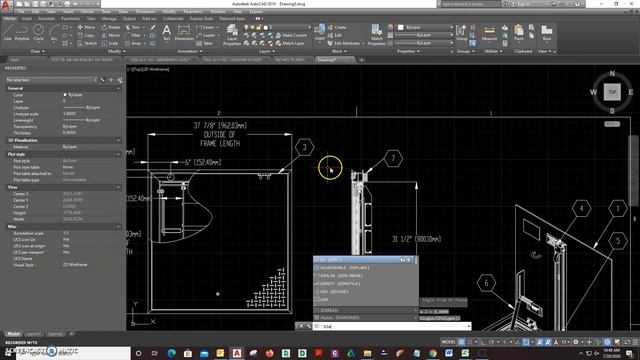Click the Make Current layer button

(291, 35)
